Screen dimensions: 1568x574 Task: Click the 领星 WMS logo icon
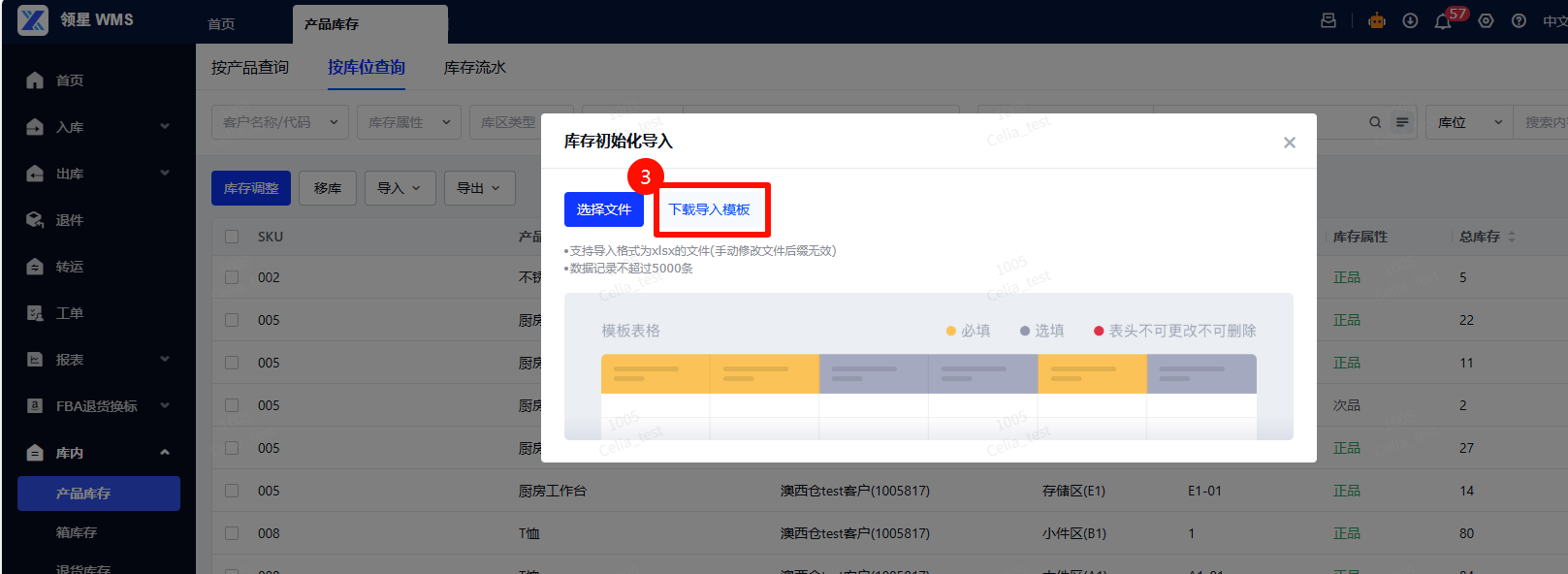pyautogui.click(x=33, y=20)
